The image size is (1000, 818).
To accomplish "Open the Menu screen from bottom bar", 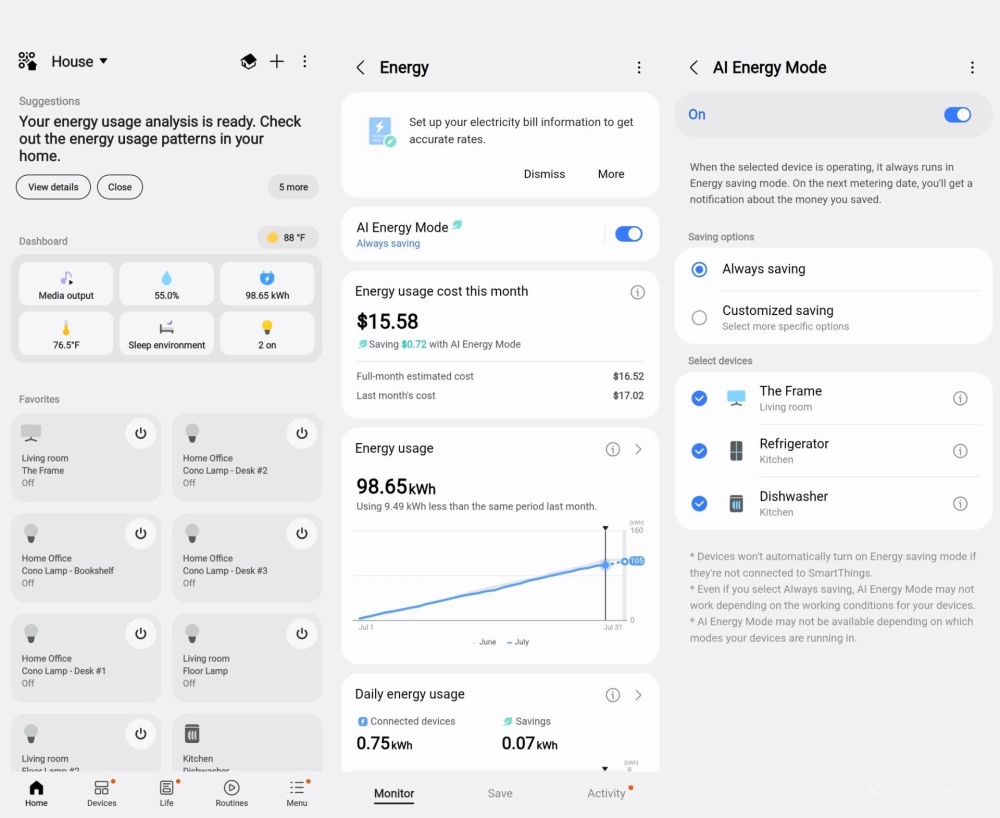I will [296, 792].
